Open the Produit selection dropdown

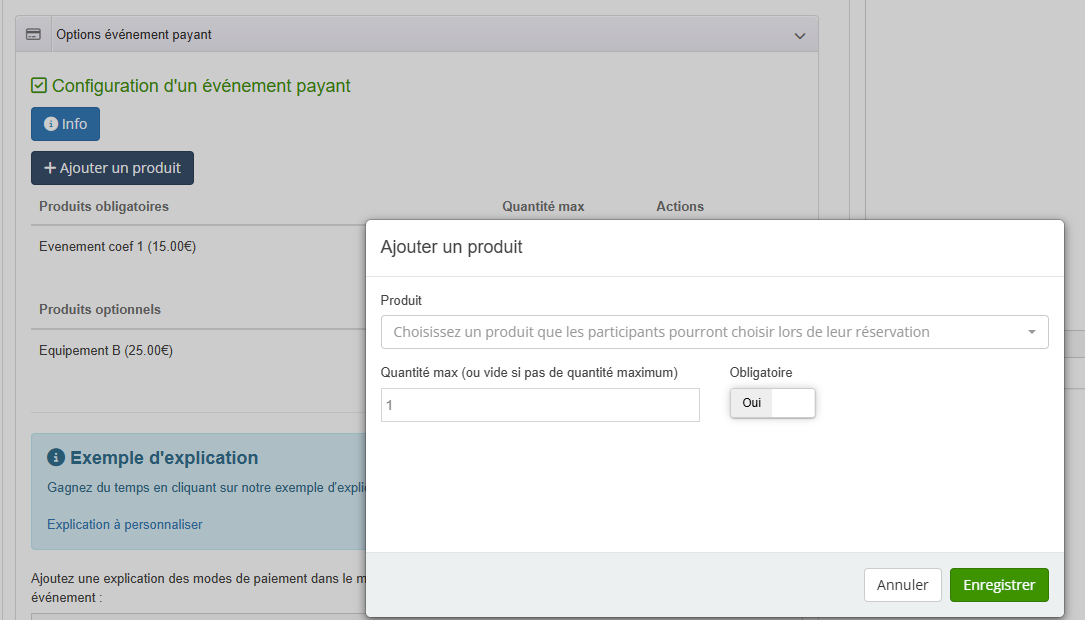pyautogui.click(x=714, y=332)
